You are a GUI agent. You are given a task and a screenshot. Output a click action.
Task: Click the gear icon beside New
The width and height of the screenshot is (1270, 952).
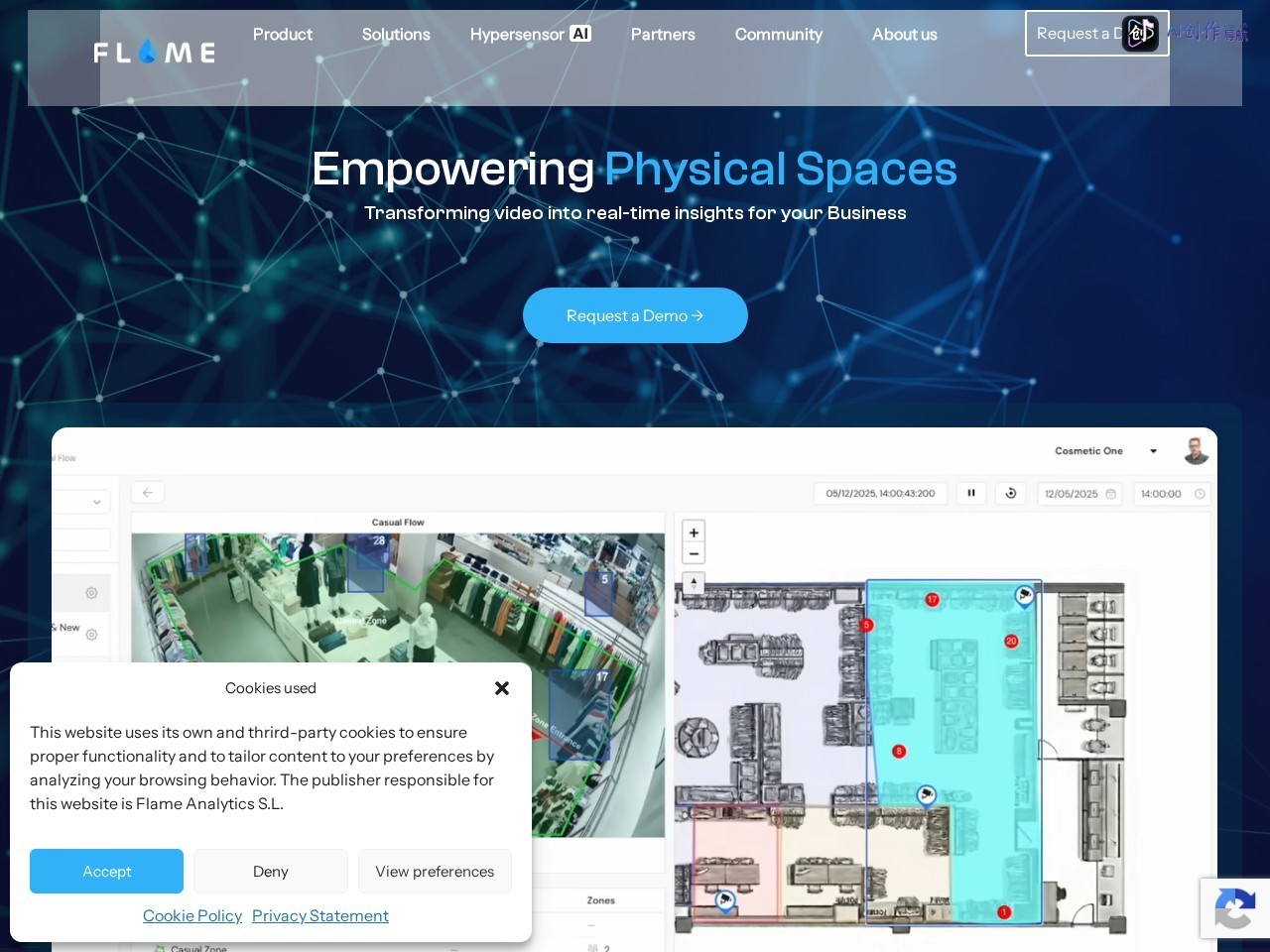coord(91,635)
